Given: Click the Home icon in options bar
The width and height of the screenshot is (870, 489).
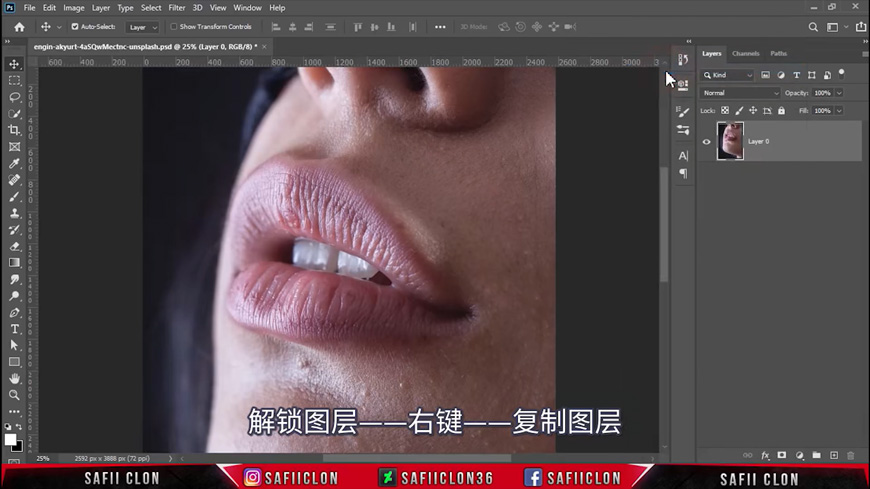Looking at the screenshot, I should pos(19,27).
